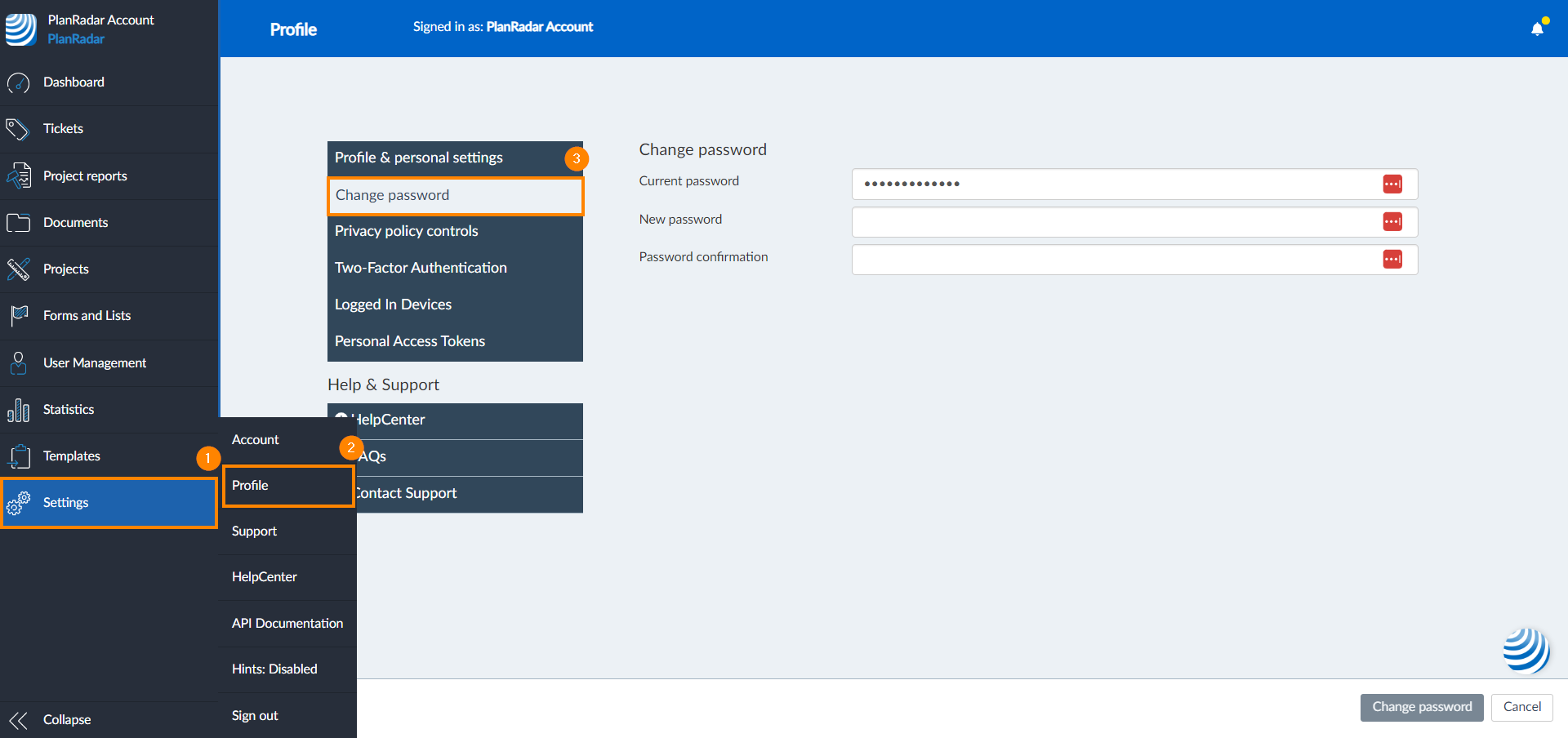Image resolution: width=1568 pixels, height=738 pixels.
Task: Open Two-Factor Authentication settings
Action: click(421, 268)
